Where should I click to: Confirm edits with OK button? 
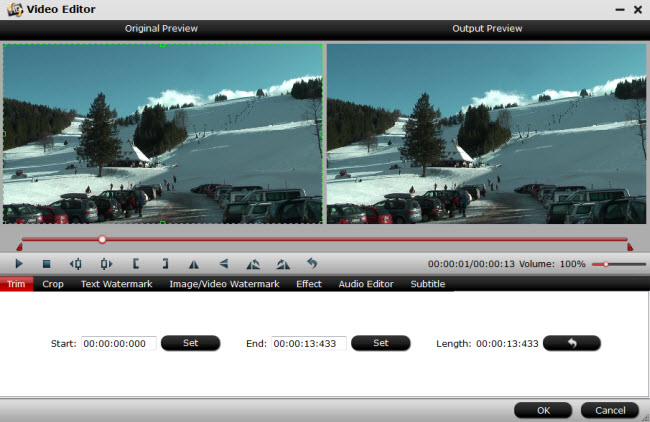pos(543,410)
